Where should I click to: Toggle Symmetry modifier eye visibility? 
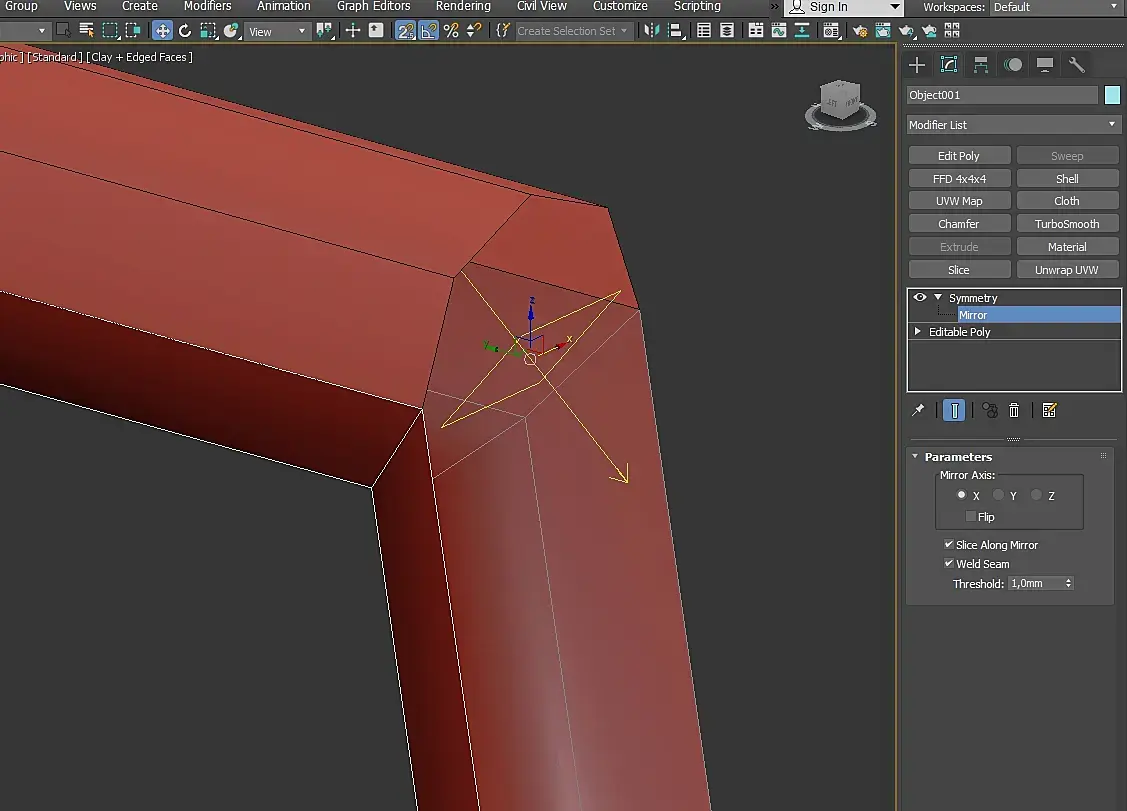click(x=919, y=297)
